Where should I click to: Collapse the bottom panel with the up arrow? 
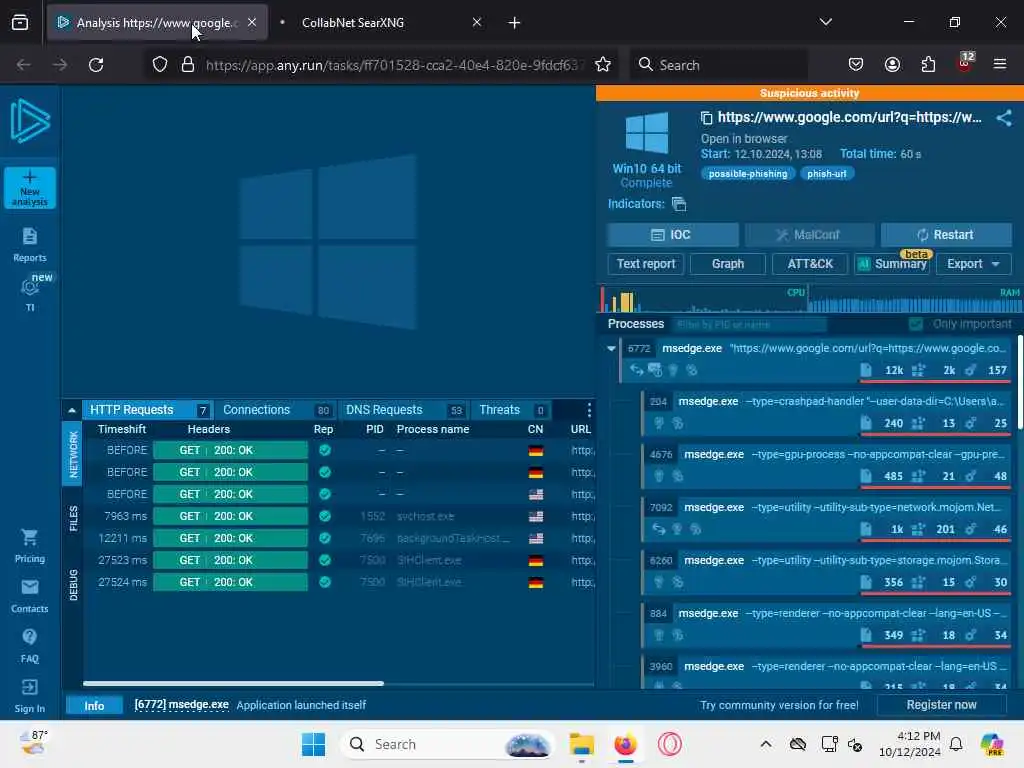pyautogui.click(x=72, y=410)
